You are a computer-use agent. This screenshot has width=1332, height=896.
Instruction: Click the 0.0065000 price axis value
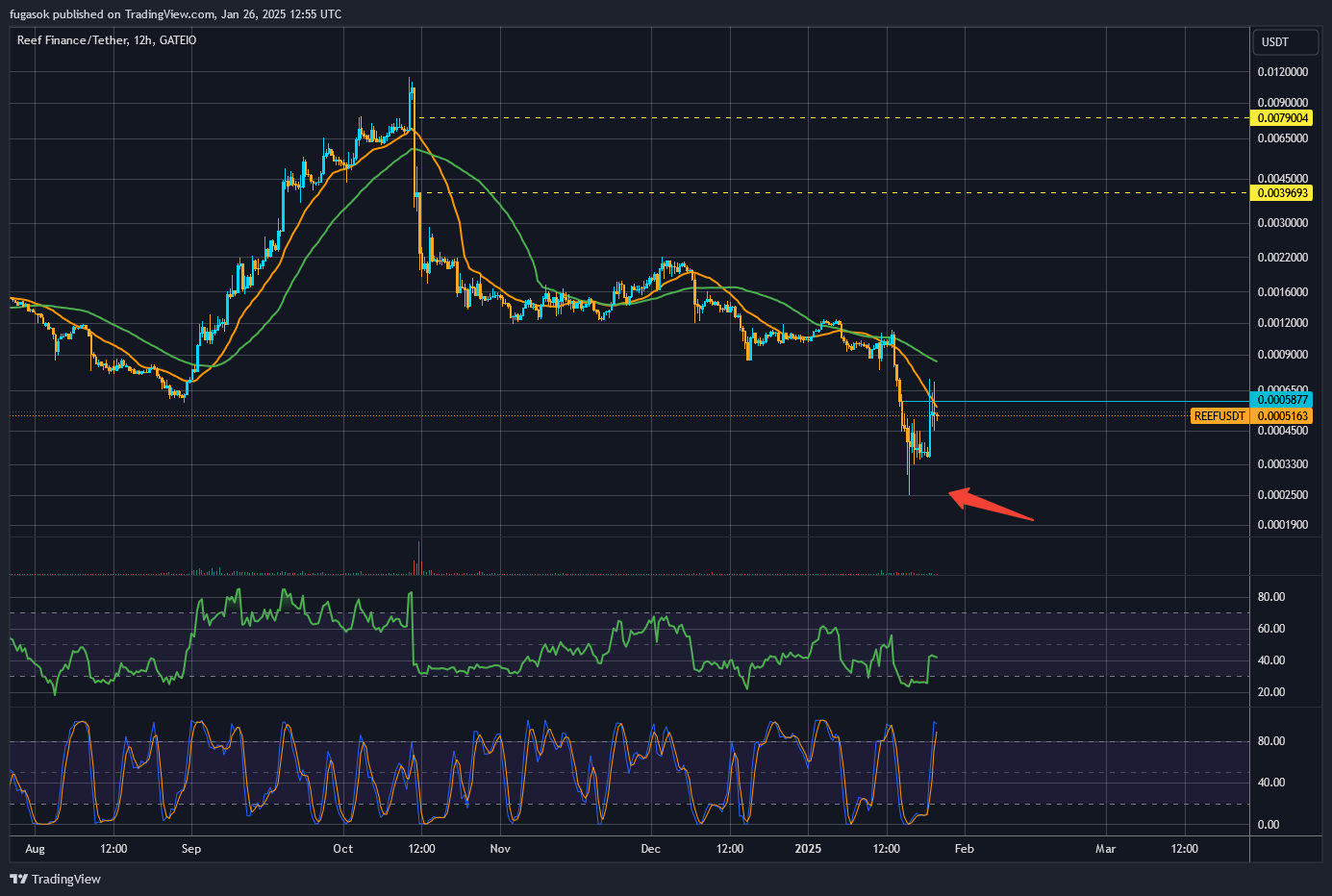(x=1283, y=138)
